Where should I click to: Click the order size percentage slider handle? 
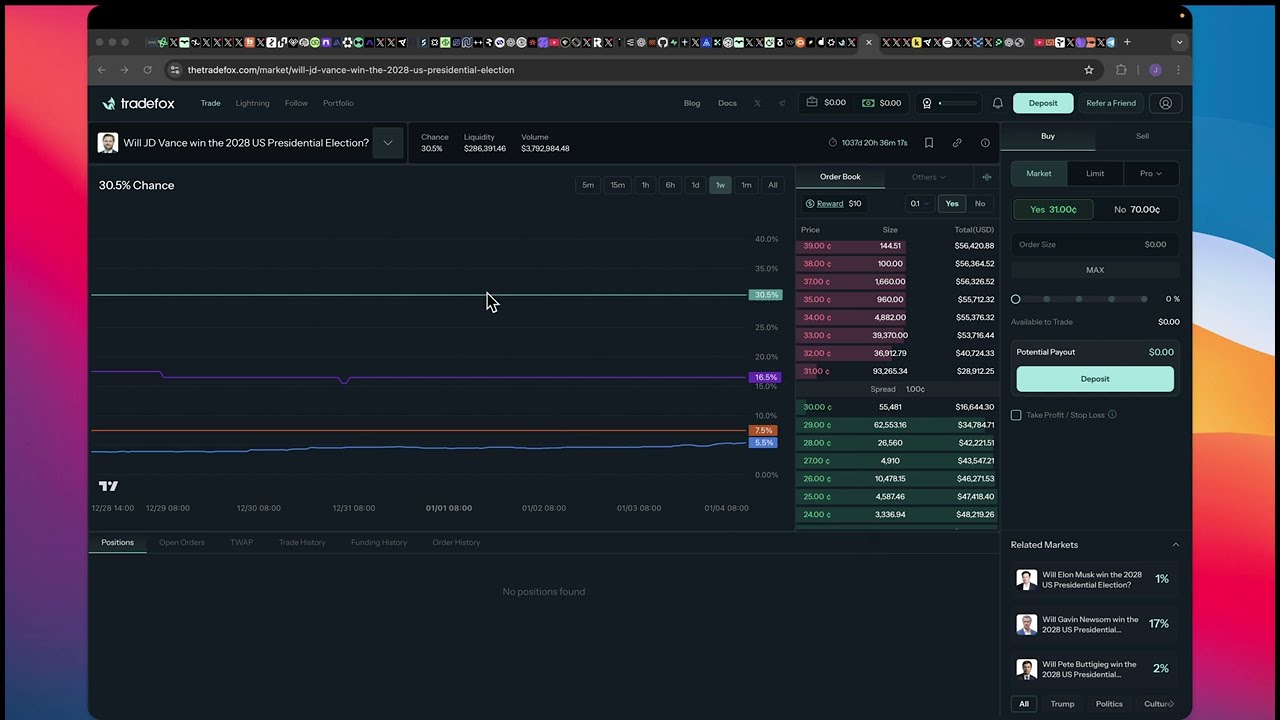1016,299
